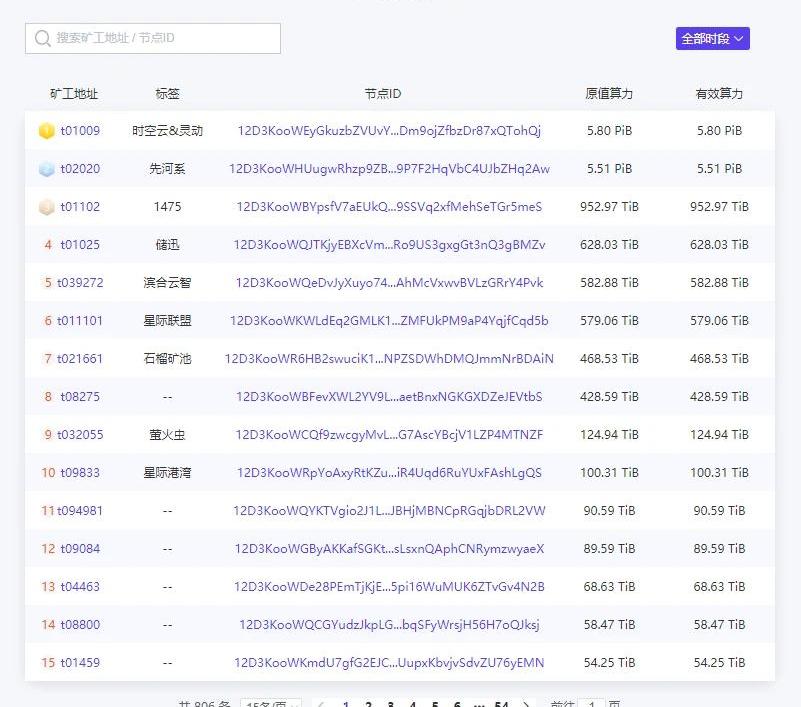Click node ID of miner t094981
This screenshot has width=801, height=707.
(x=389, y=511)
